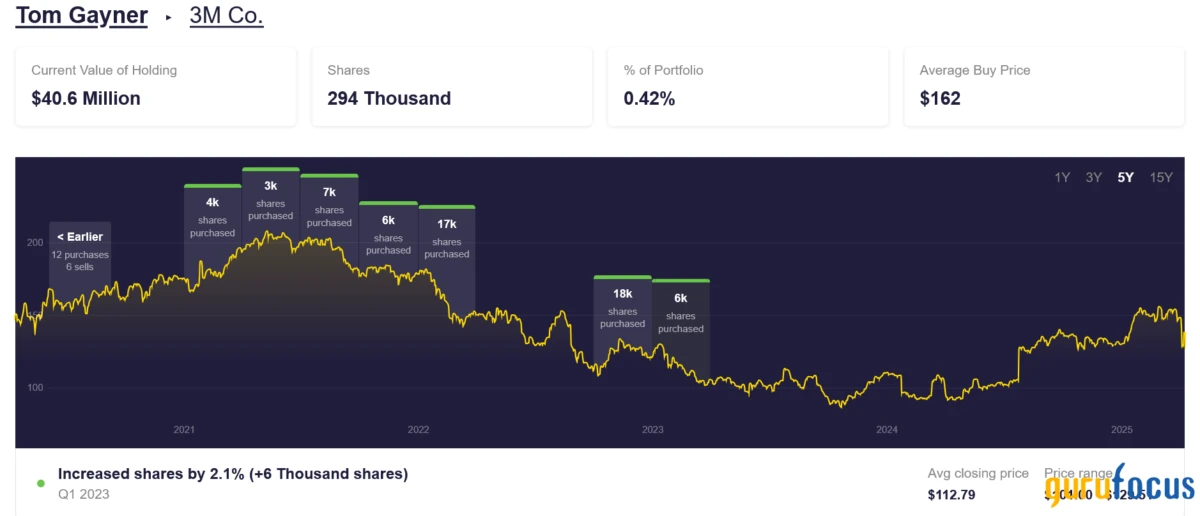Viewport: 1200px width, 516px height.
Task: Switch chart range to 3Y
Action: pos(1093,177)
